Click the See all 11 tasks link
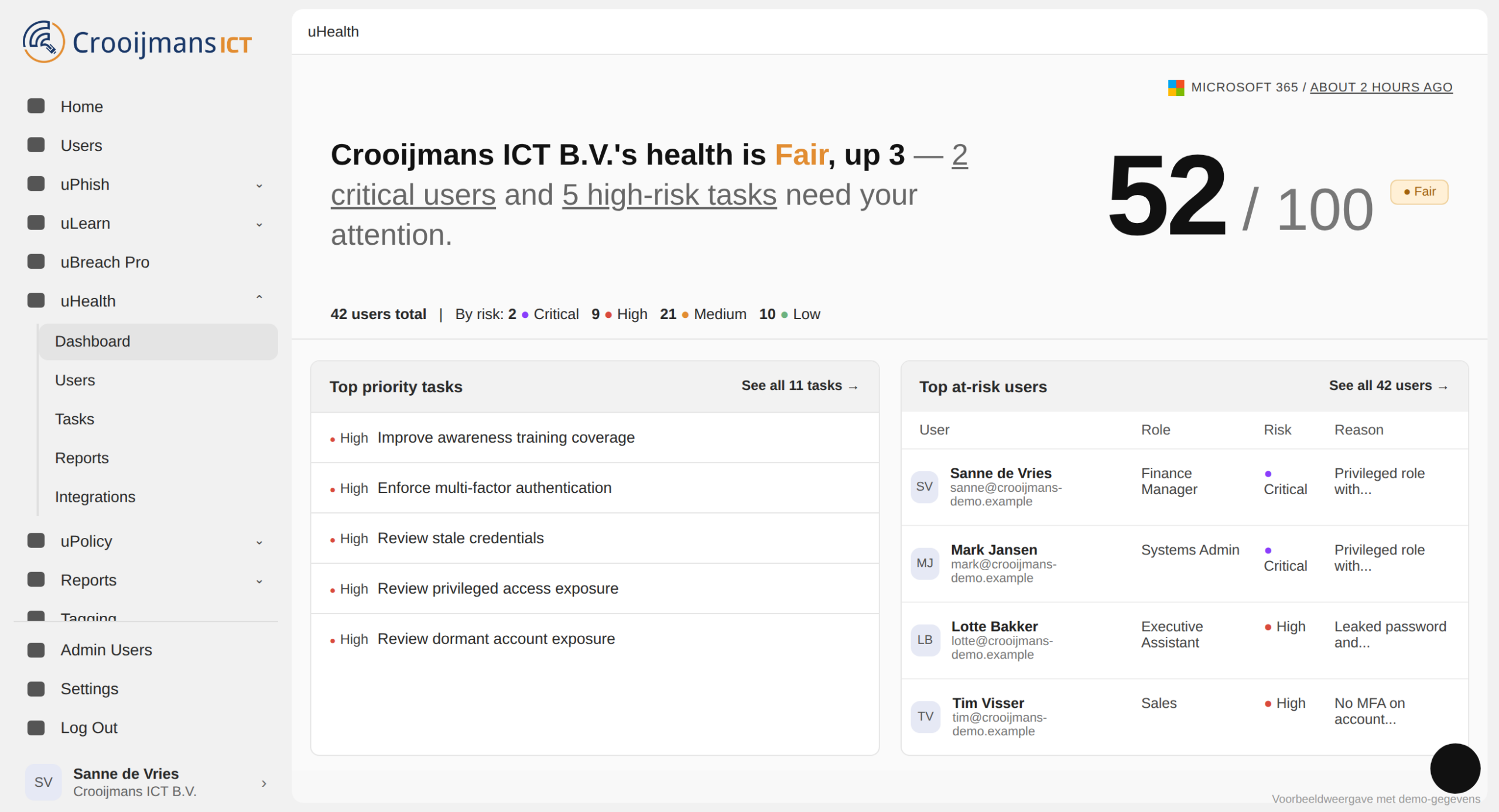The image size is (1499, 812). [x=800, y=386]
